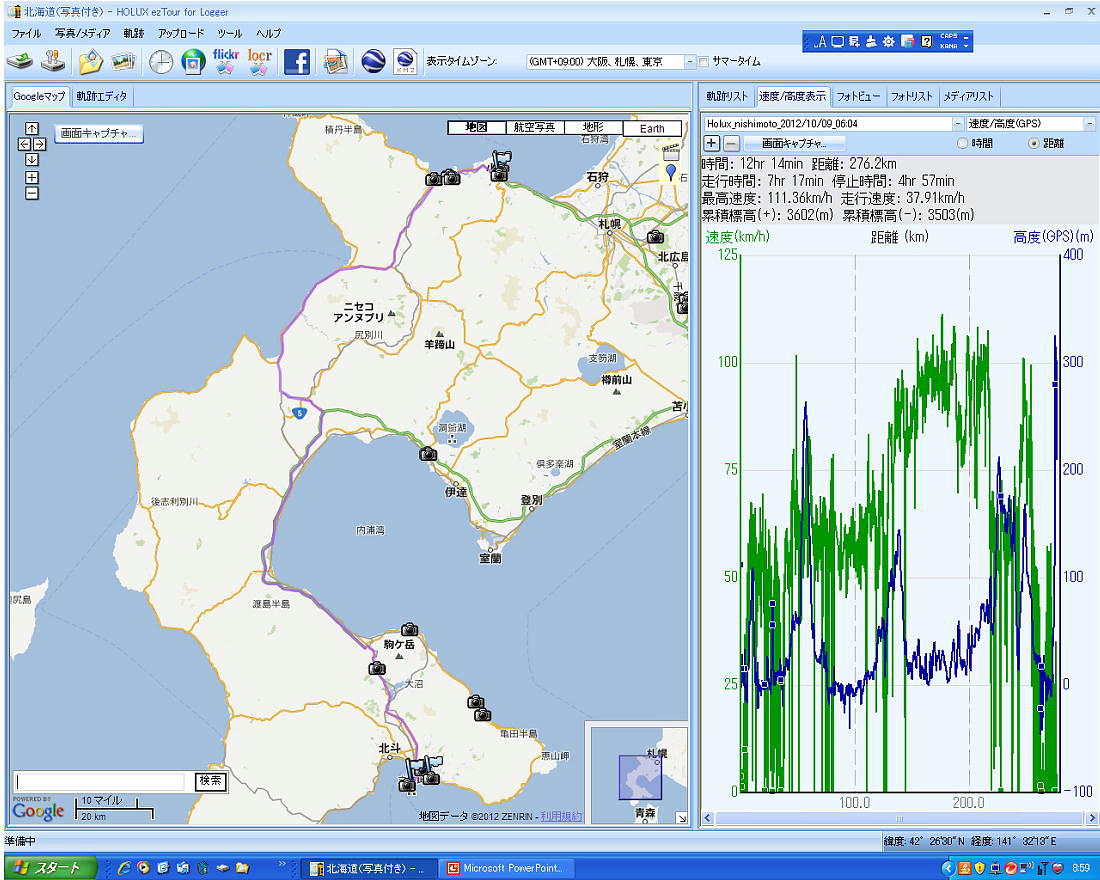Switch to the 軌跡エディタ tab
1100x880 pixels.
tap(102, 97)
